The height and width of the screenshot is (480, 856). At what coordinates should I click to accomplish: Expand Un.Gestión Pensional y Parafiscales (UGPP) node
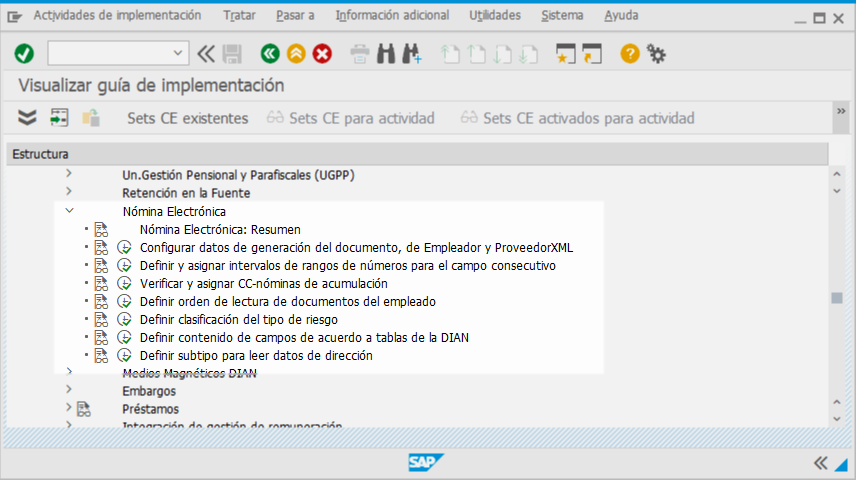tap(69, 174)
